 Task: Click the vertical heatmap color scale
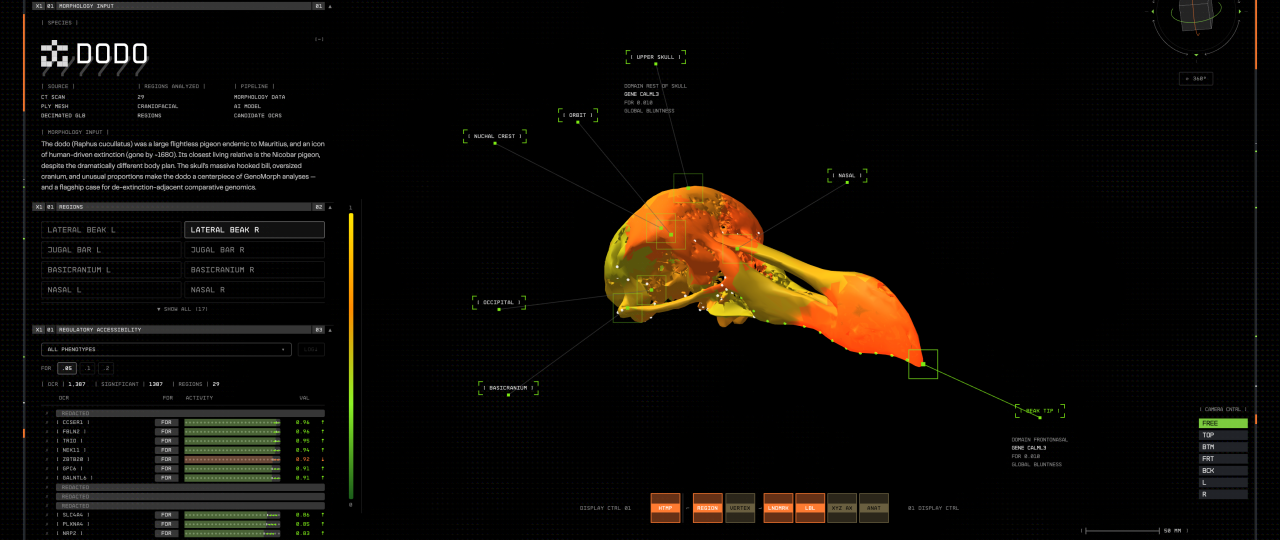coord(350,355)
